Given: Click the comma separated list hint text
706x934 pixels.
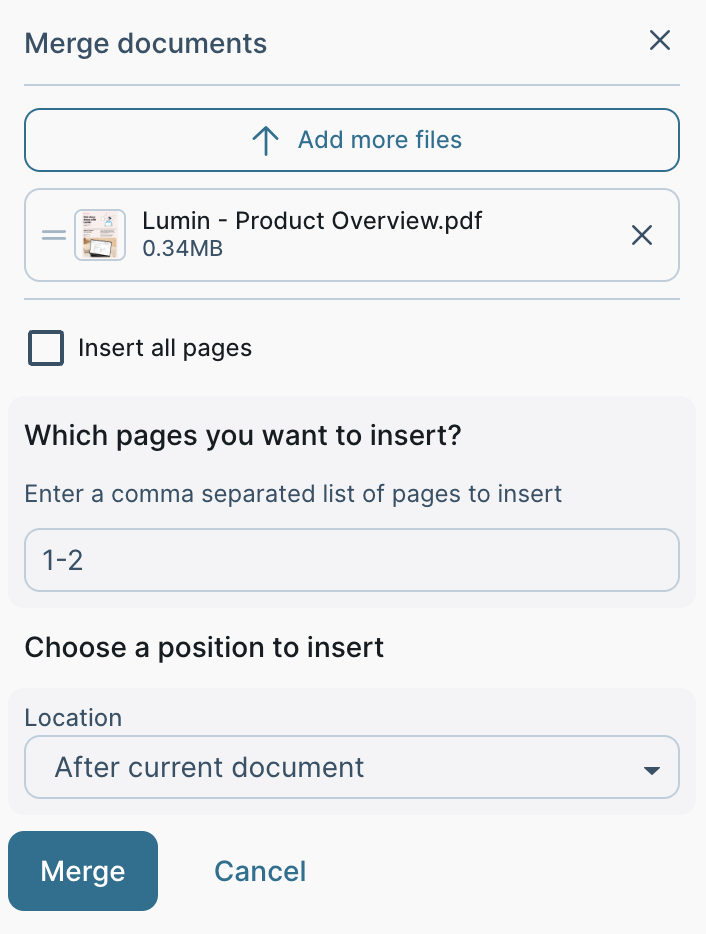Looking at the screenshot, I should (x=292, y=493).
